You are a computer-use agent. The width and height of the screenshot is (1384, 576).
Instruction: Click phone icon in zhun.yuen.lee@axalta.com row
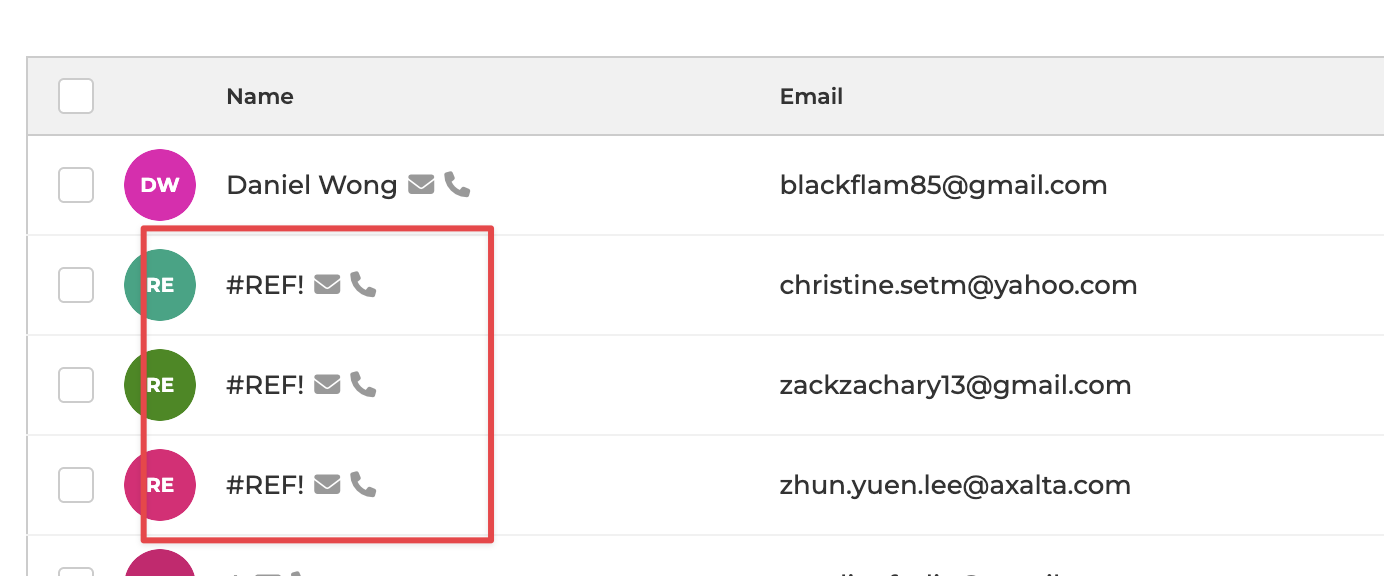pyautogui.click(x=363, y=485)
